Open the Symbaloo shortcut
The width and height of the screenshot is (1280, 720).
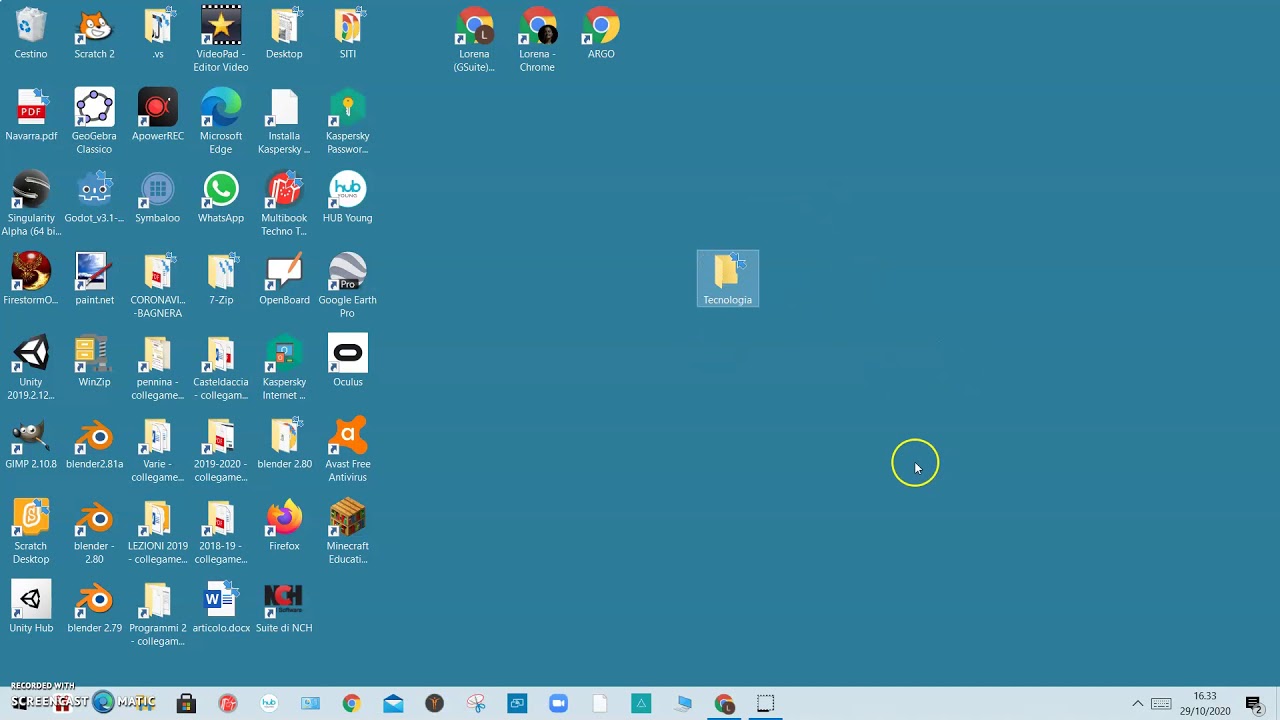[157, 198]
